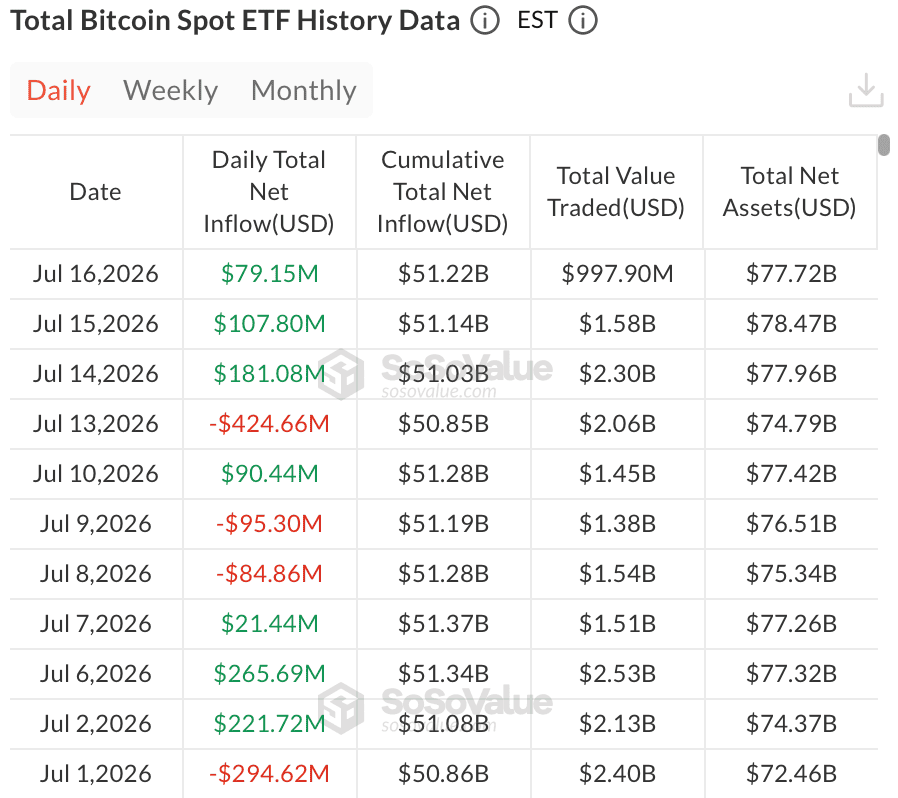The width and height of the screenshot is (898, 798).
Task: Click the $997.90M traded value cell
Action: pos(617,274)
